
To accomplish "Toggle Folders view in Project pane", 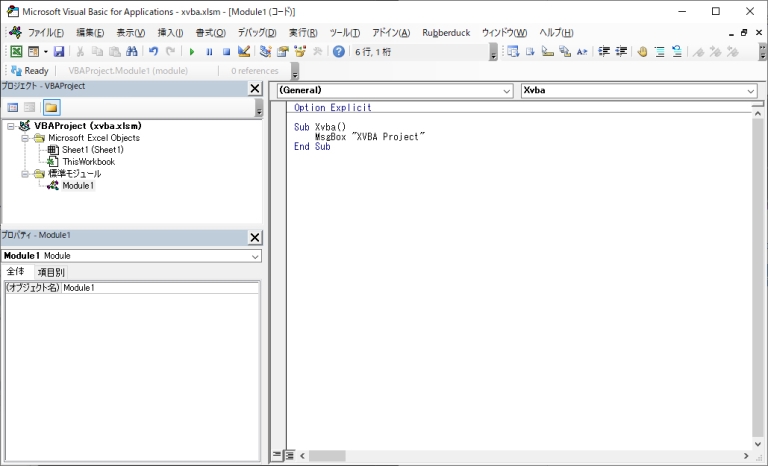I will coord(50,107).
